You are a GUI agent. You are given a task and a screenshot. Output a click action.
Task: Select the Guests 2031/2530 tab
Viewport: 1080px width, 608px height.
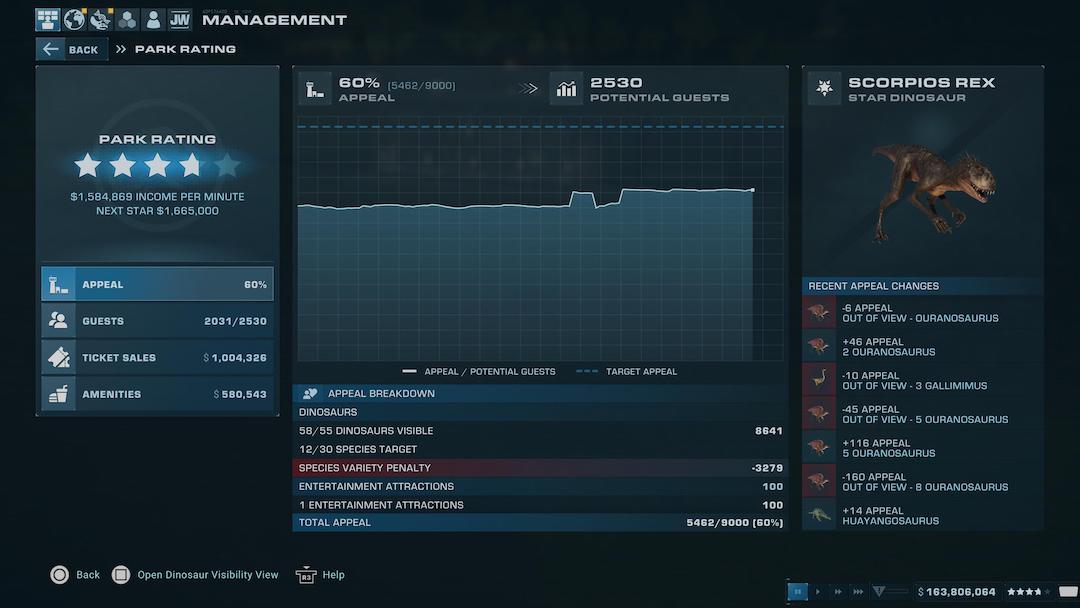(157, 321)
